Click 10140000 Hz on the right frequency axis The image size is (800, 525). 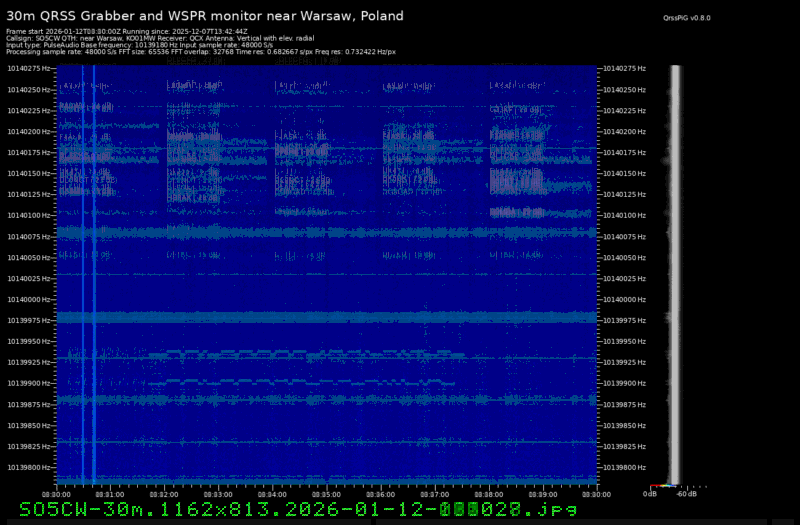[x=624, y=299]
